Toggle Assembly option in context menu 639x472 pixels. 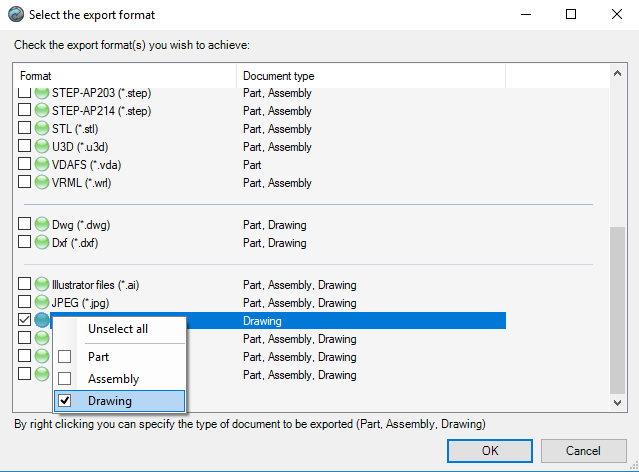click(x=113, y=379)
